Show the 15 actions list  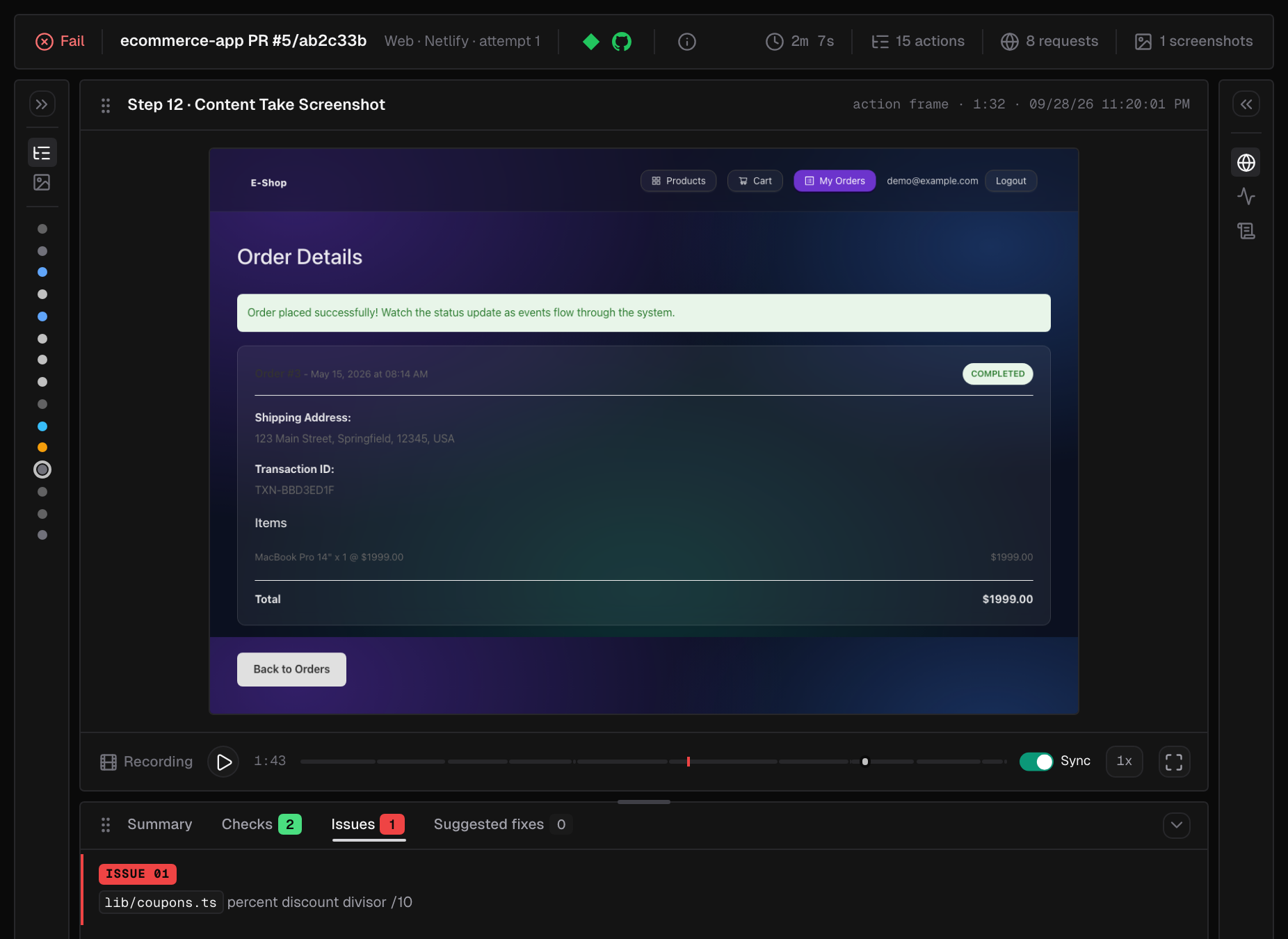[x=918, y=42]
